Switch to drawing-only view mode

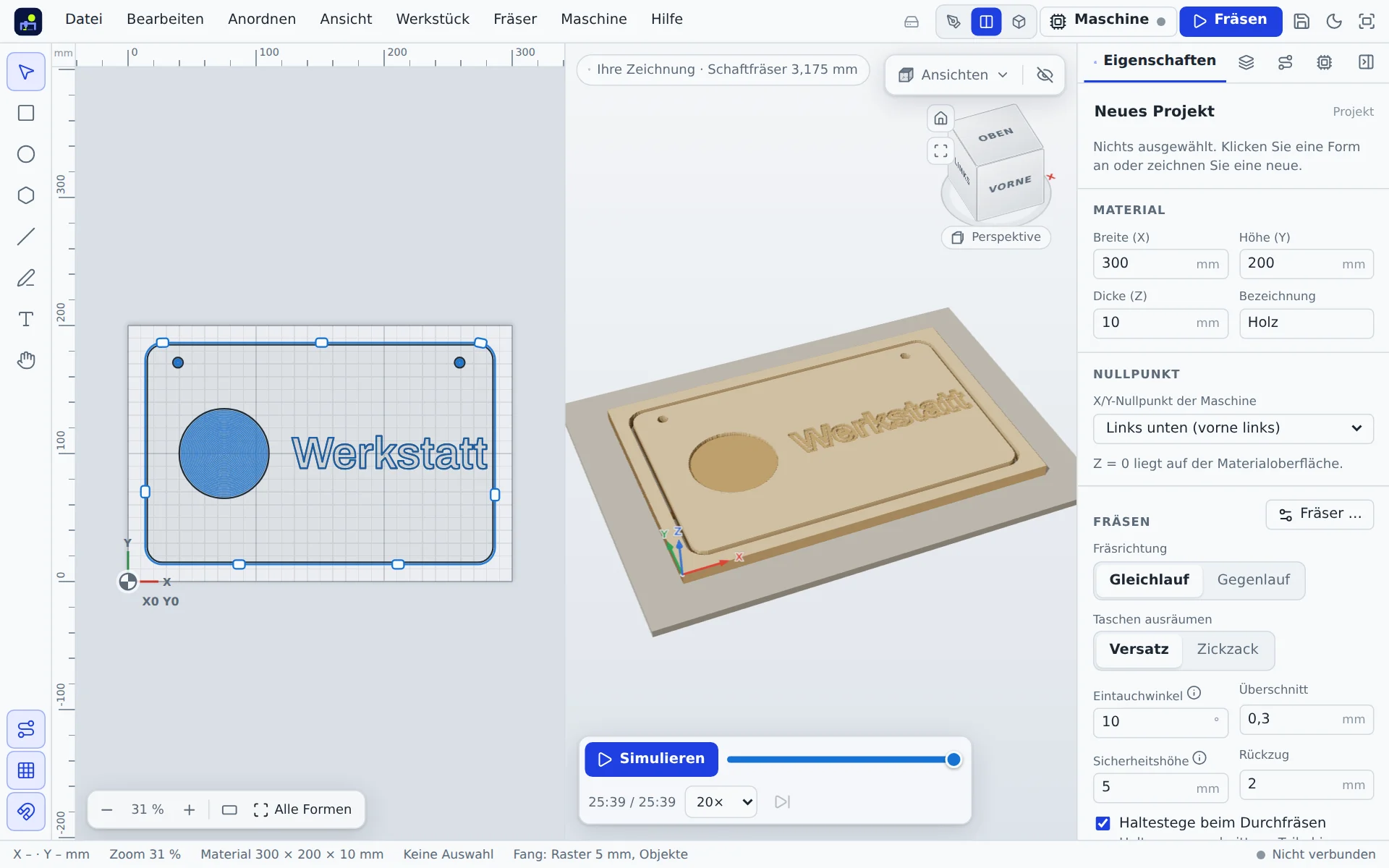pos(953,22)
